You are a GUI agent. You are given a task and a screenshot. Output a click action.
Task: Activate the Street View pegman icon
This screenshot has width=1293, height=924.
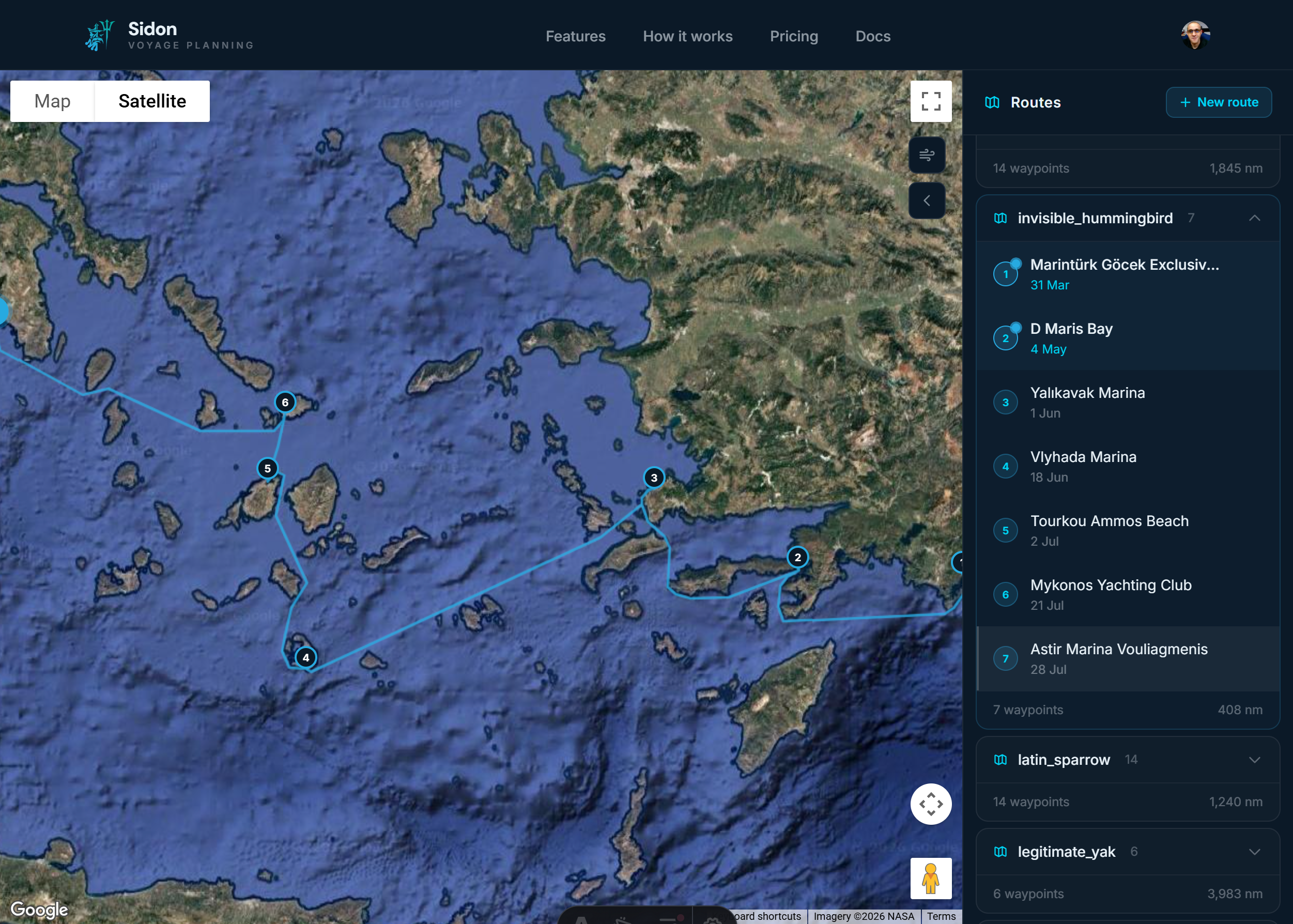click(931, 878)
